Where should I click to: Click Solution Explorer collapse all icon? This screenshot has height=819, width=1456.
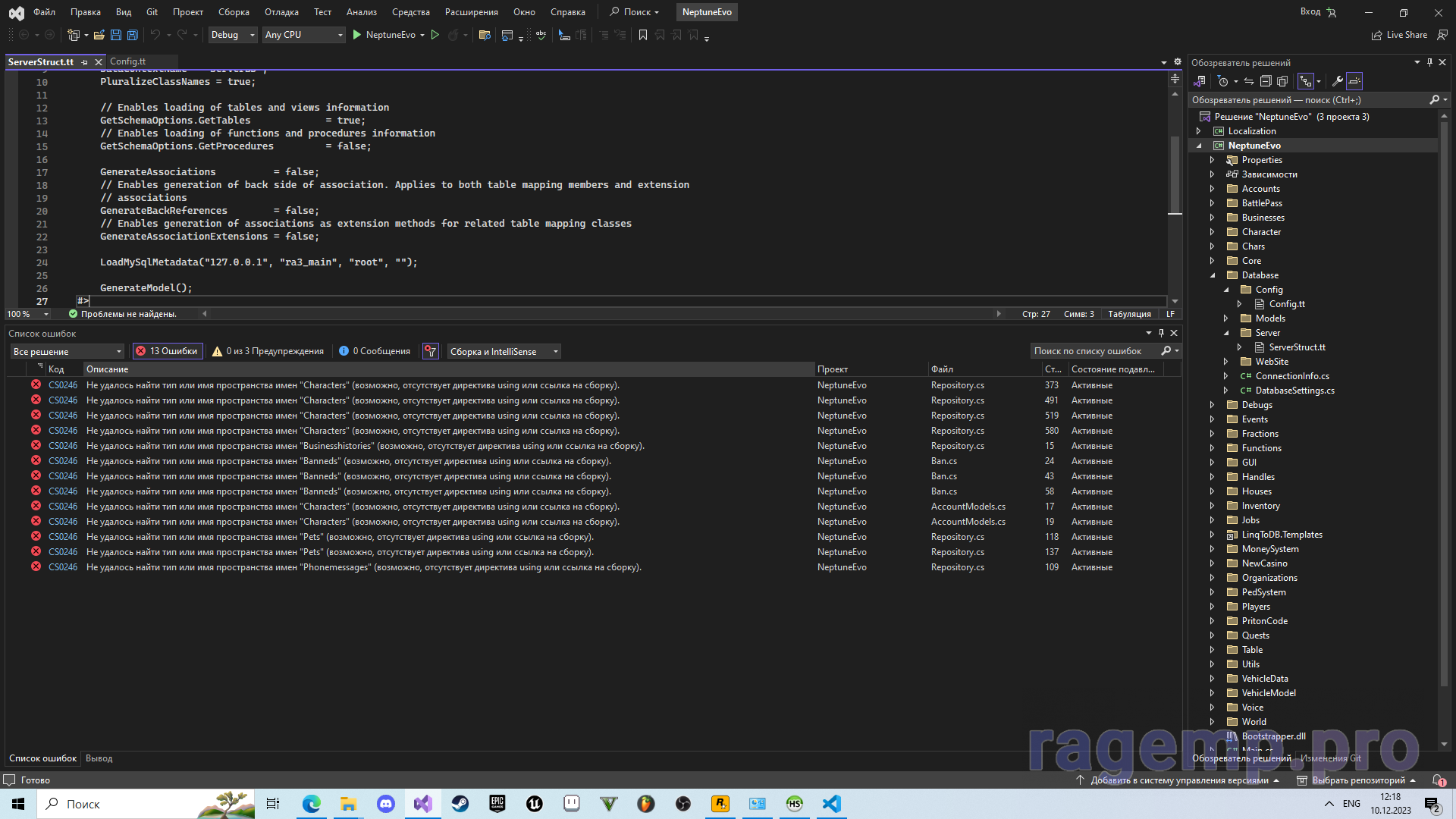1266,81
